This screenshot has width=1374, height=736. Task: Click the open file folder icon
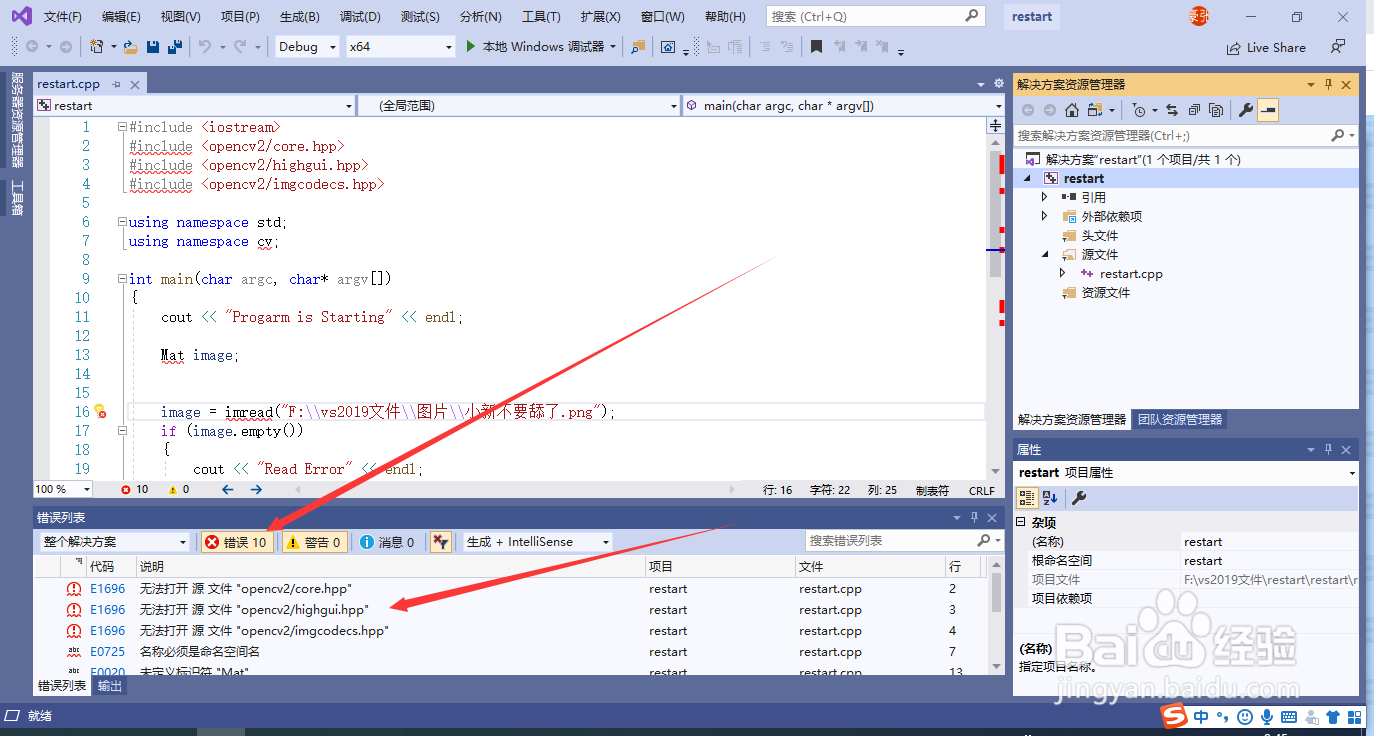coord(131,46)
